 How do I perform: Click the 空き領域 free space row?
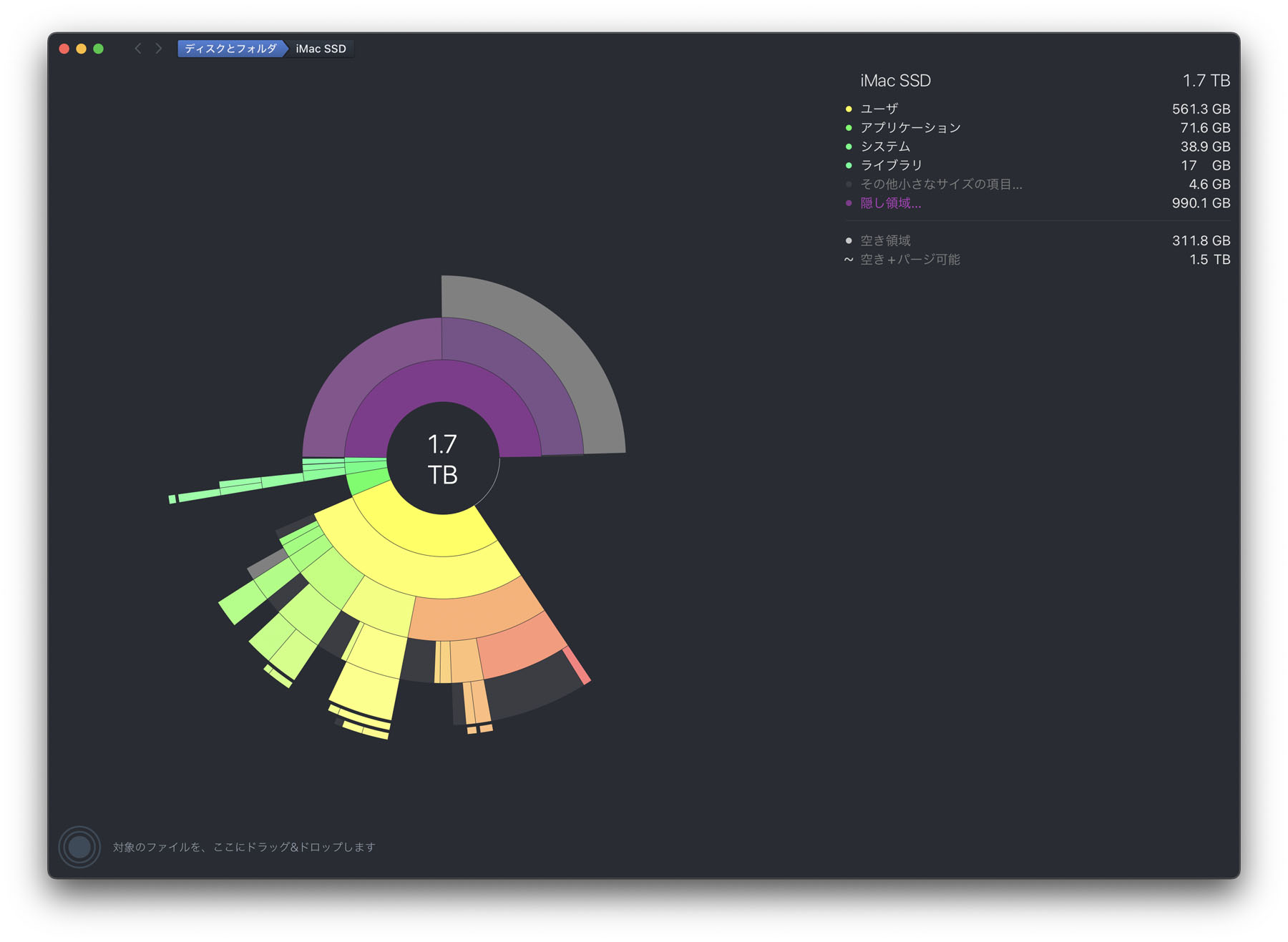pyautogui.click(x=885, y=241)
